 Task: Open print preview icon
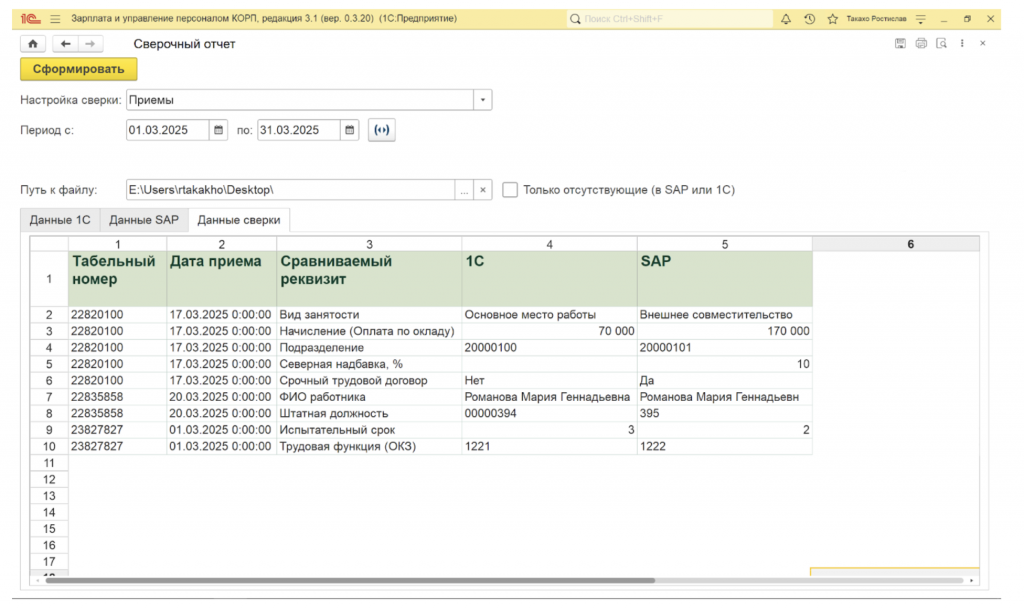(x=941, y=44)
